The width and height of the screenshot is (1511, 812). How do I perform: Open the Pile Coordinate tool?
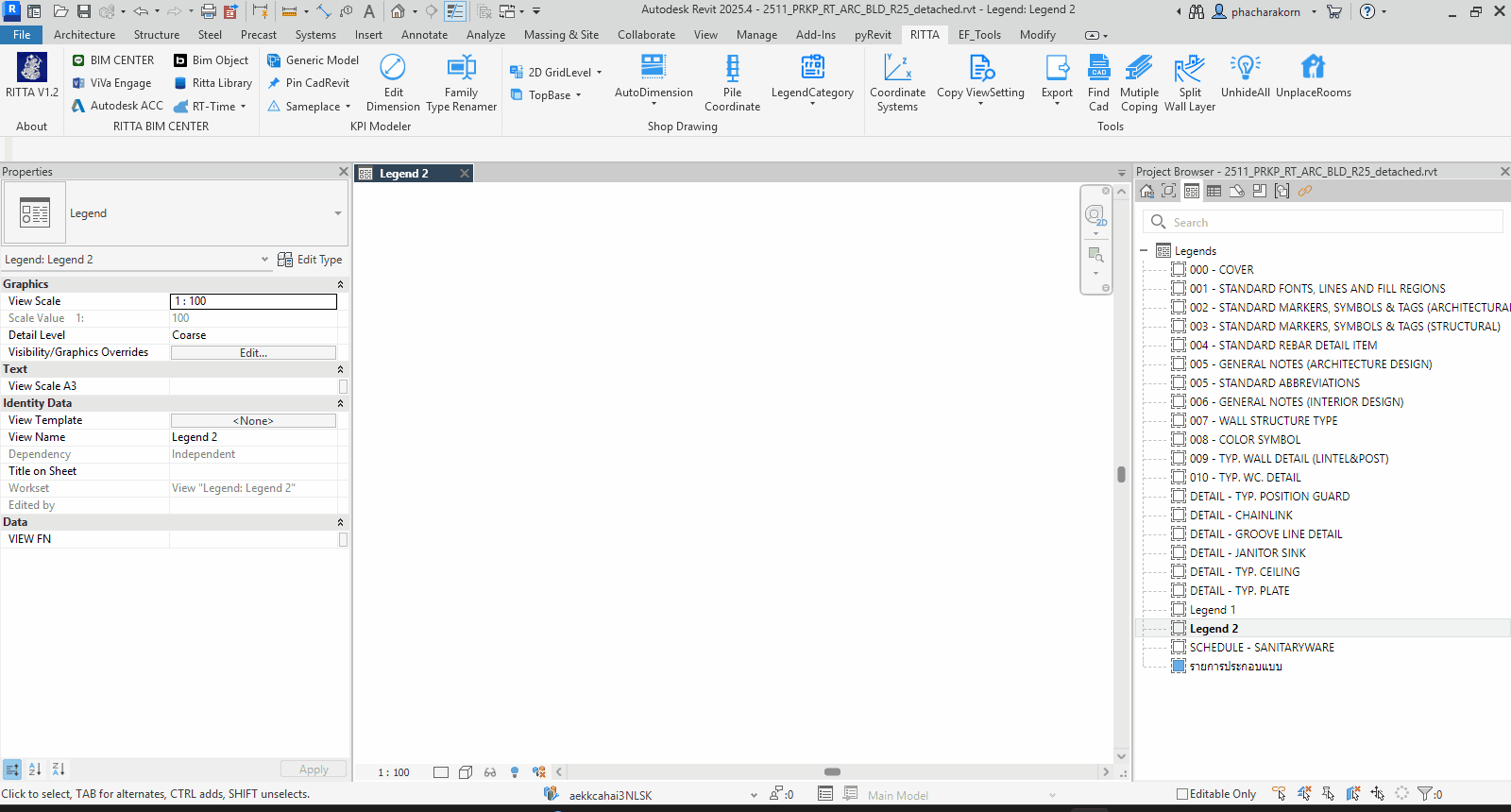[732, 67]
